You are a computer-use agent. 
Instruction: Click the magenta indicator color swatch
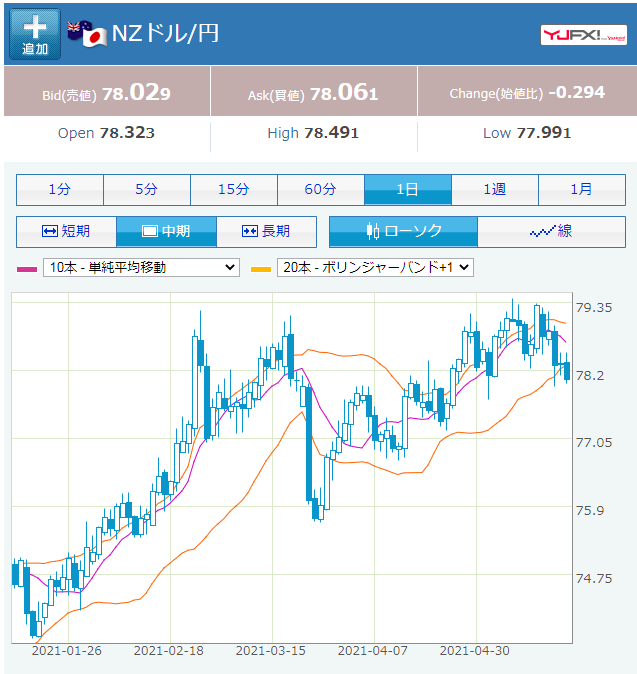(27, 270)
